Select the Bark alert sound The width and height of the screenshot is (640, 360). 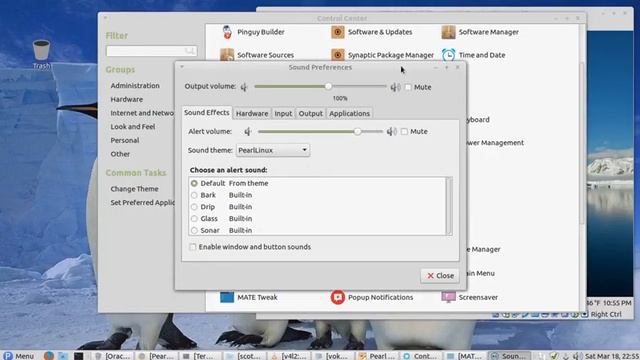click(194, 195)
